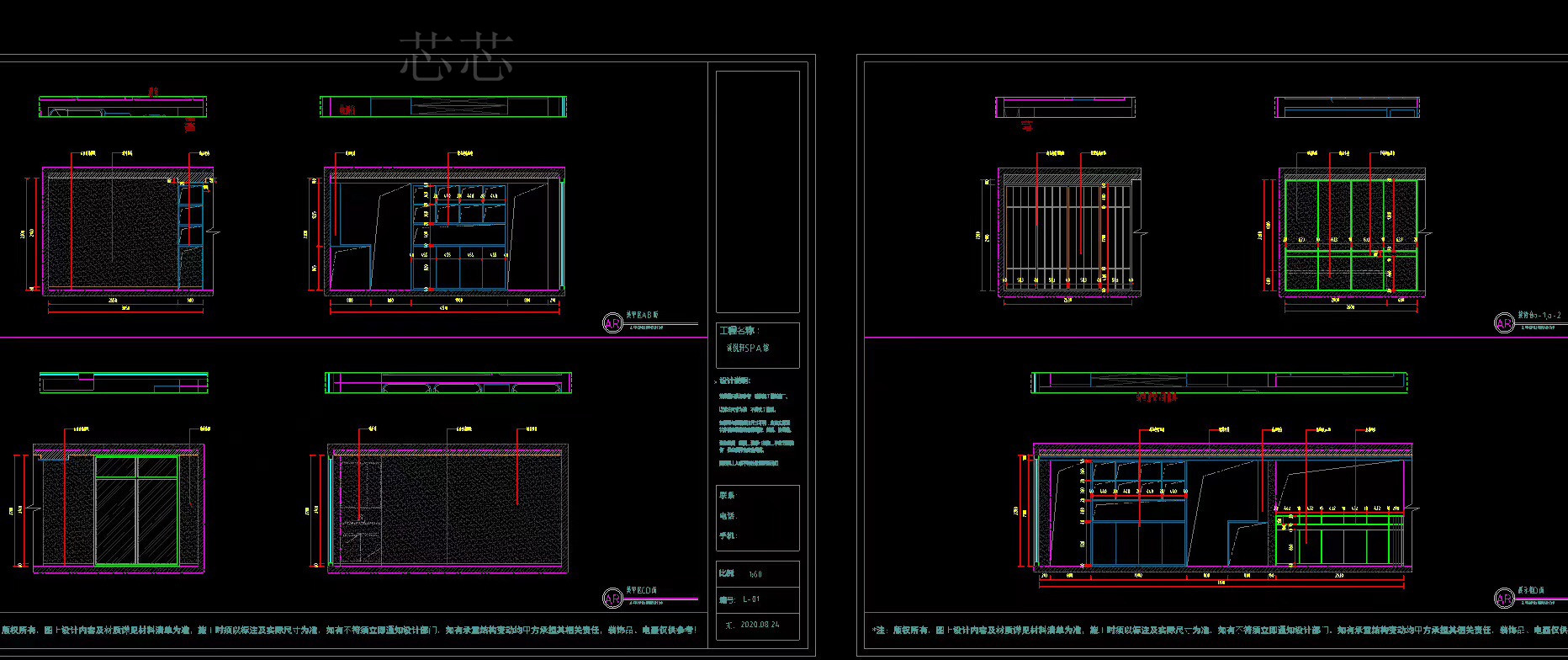Select the drawing number L-01
Image resolution: width=1568 pixels, height=660 pixels.
pyautogui.click(x=751, y=599)
